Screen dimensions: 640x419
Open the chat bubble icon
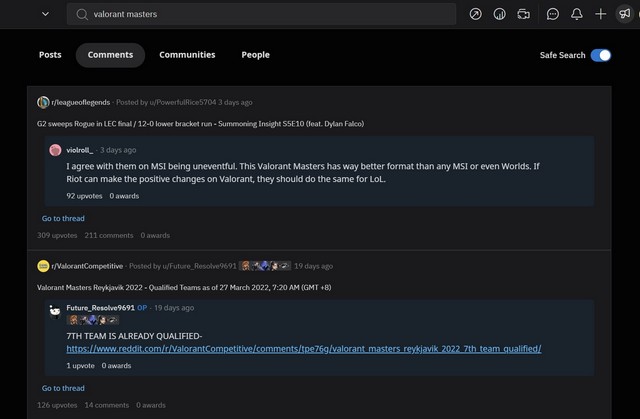point(552,14)
